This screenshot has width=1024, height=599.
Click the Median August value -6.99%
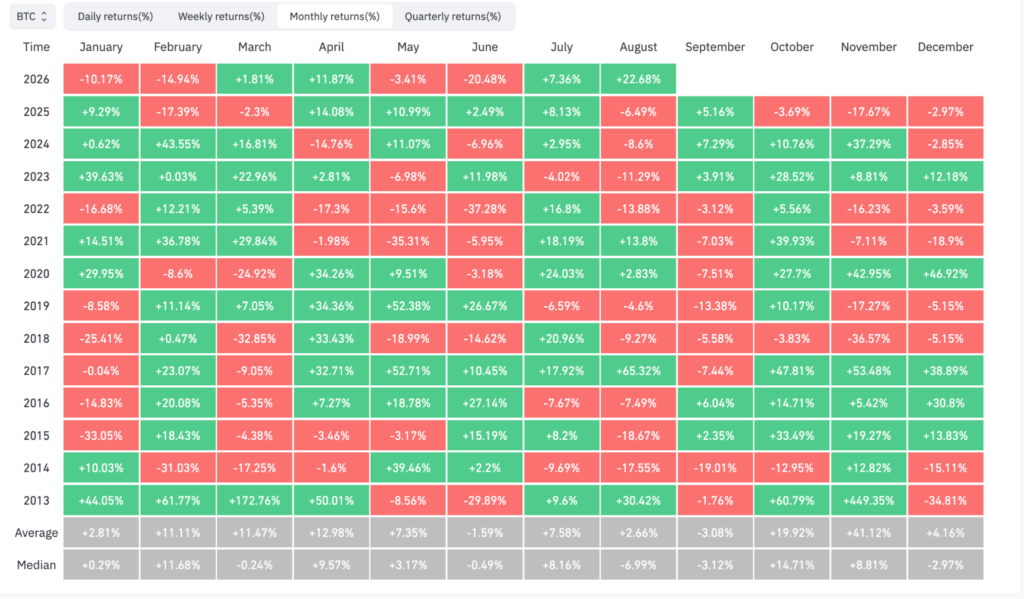point(638,565)
